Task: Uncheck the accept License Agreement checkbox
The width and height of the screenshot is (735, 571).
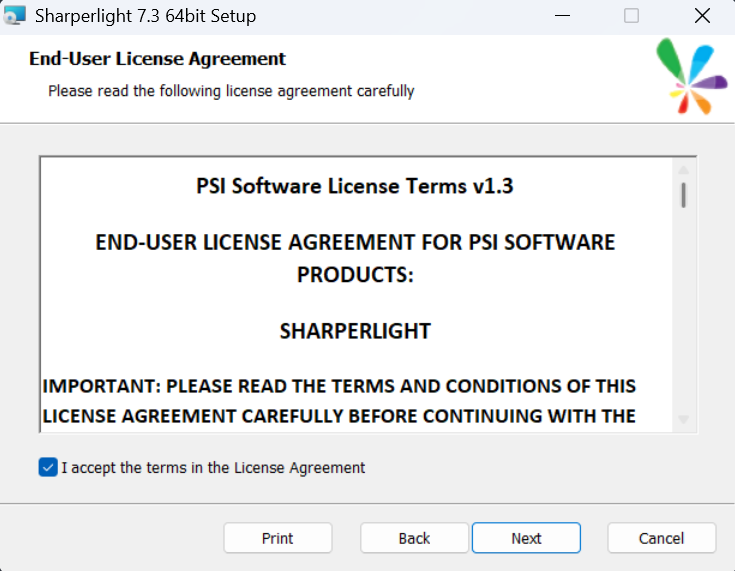Action: point(48,467)
